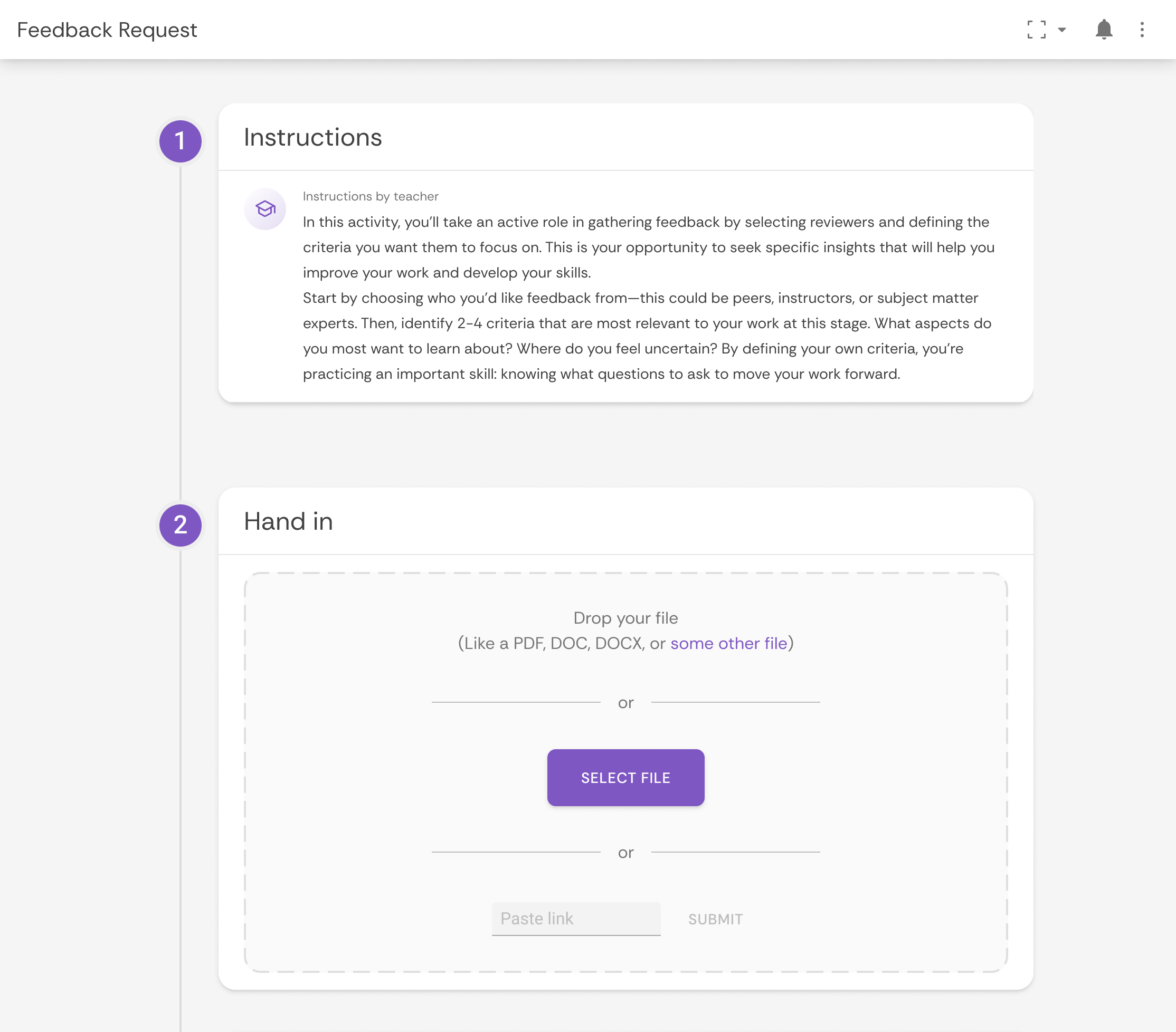Jump to the step 2 circle marker
The width and height of the screenshot is (1176, 1032).
(x=180, y=524)
